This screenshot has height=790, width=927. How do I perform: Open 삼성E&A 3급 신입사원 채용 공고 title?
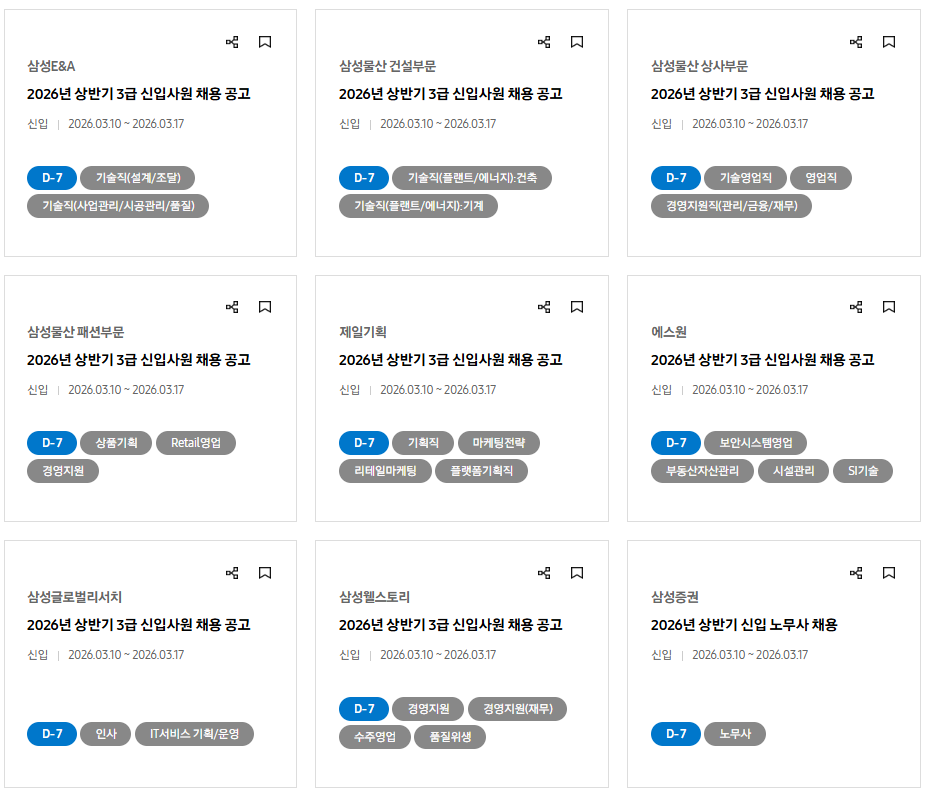tap(138, 94)
